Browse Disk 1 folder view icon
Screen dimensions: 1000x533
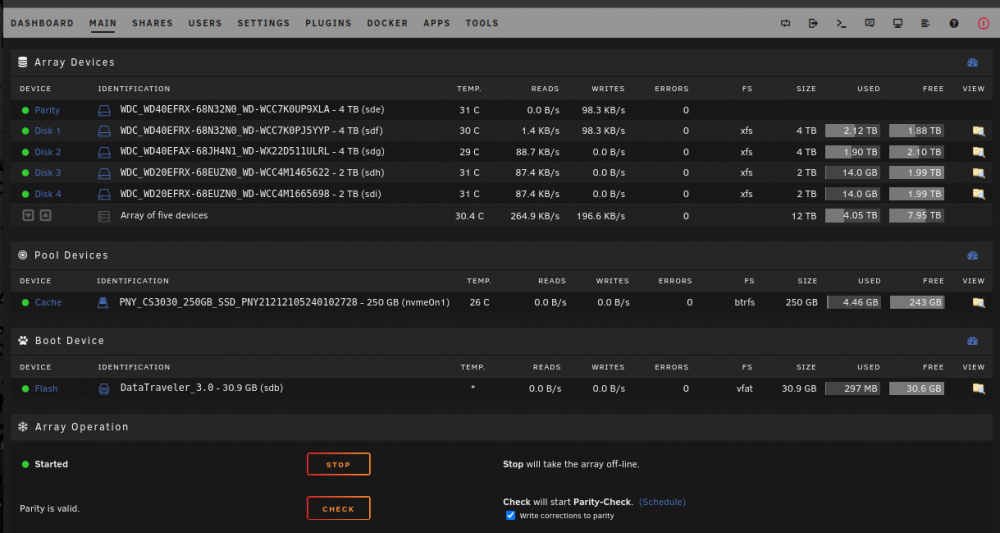(x=978, y=131)
